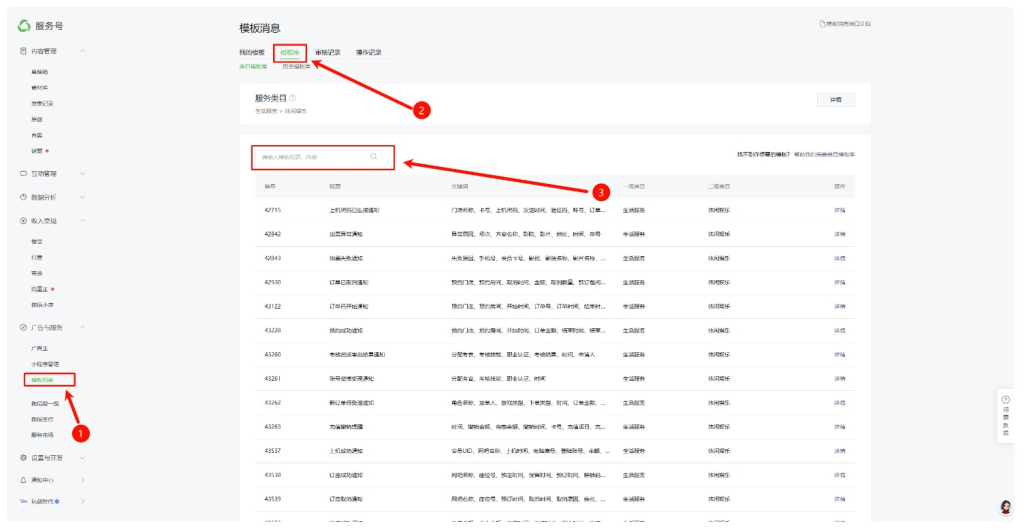The image size is (1024, 530).
Task: Click the 服务号 logo icon
Action: 24,25
